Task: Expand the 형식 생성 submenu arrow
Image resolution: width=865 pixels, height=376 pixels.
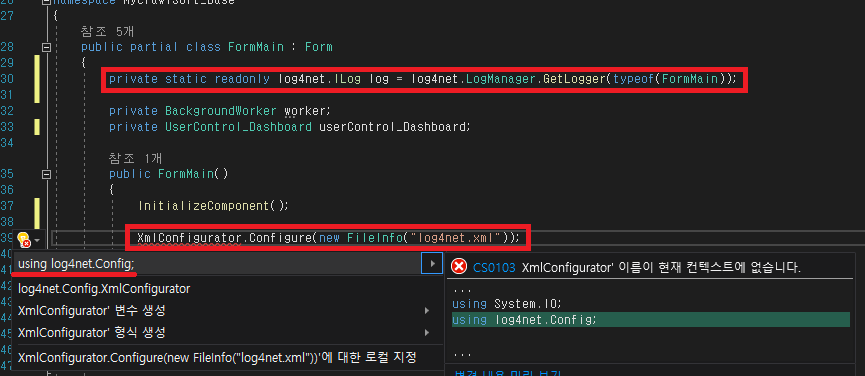Action: [426, 332]
